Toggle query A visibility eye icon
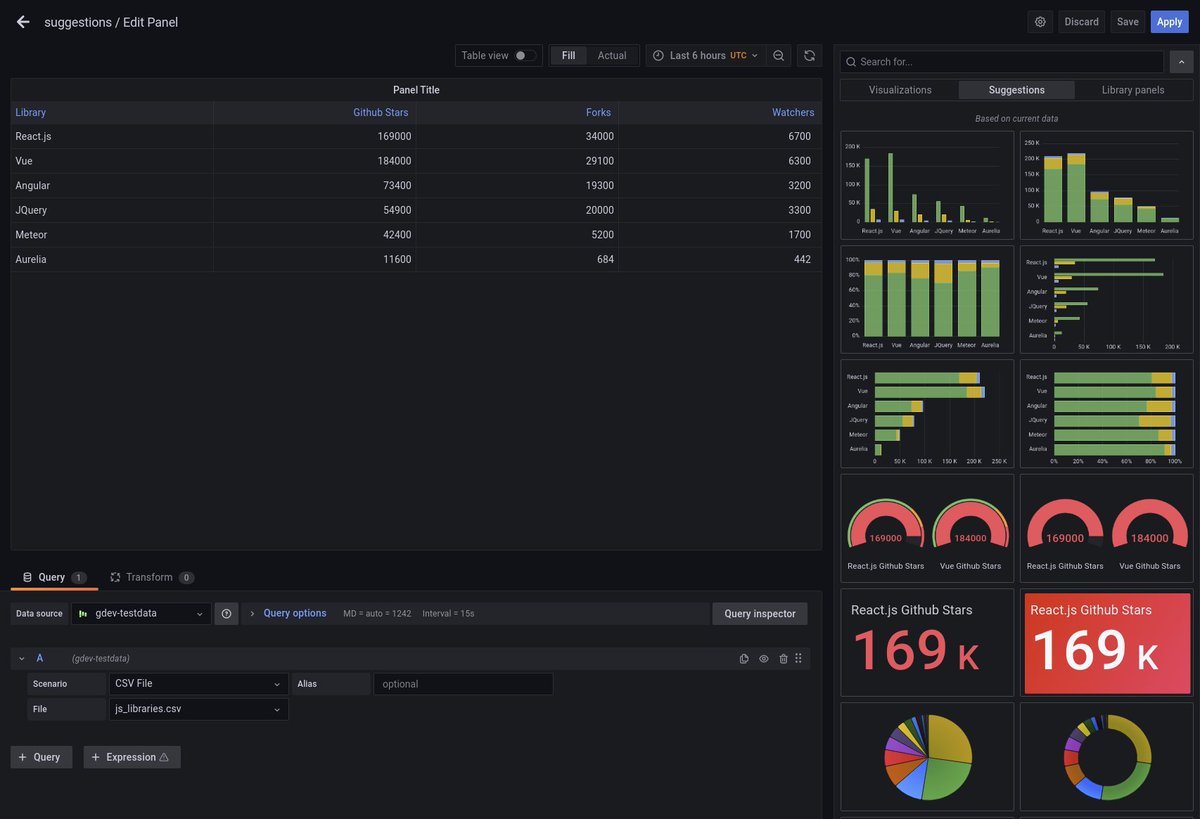This screenshot has height=819, width=1200. pos(764,658)
